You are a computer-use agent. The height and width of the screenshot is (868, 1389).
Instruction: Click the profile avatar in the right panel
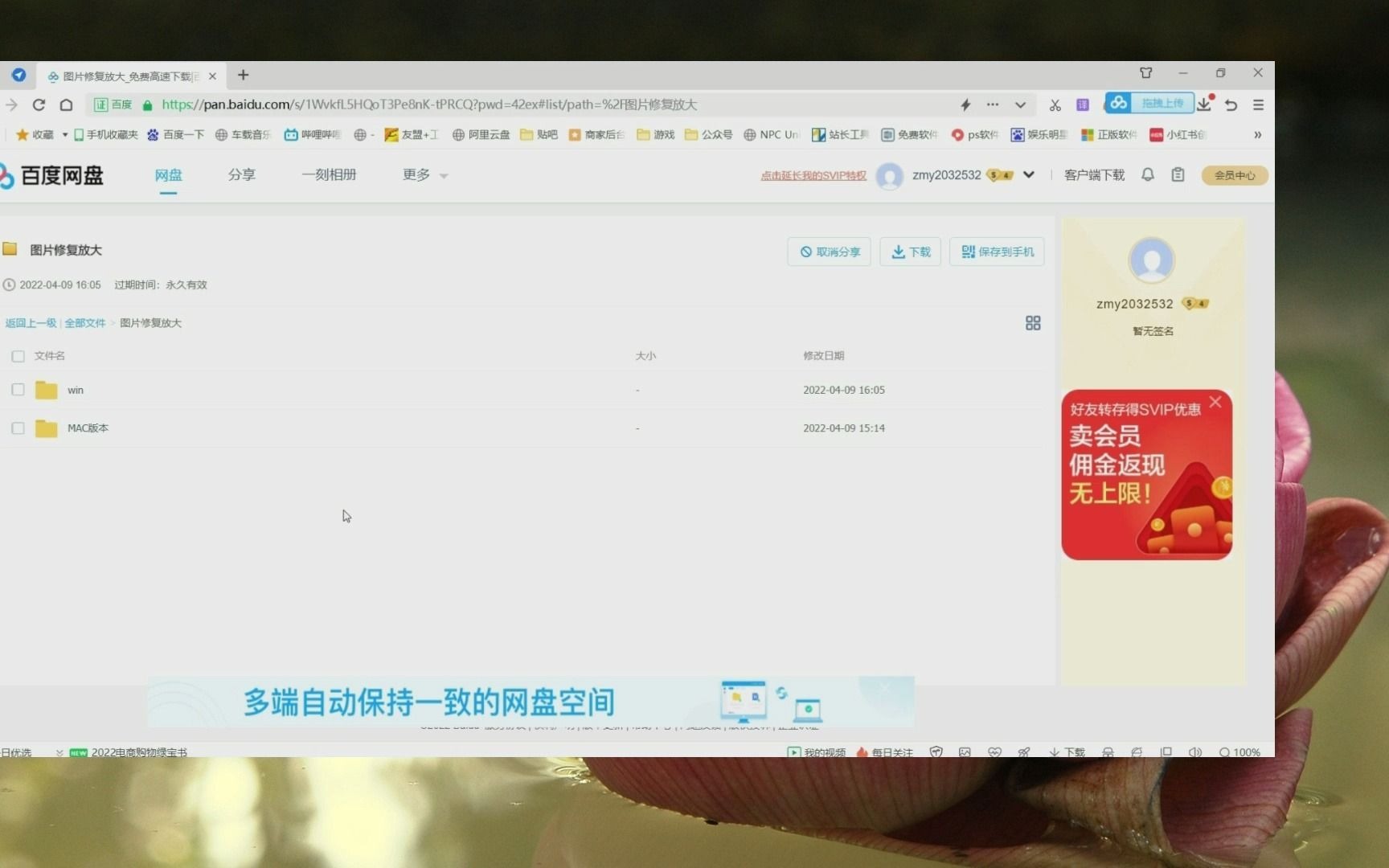pyautogui.click(x=1151, y=260)
